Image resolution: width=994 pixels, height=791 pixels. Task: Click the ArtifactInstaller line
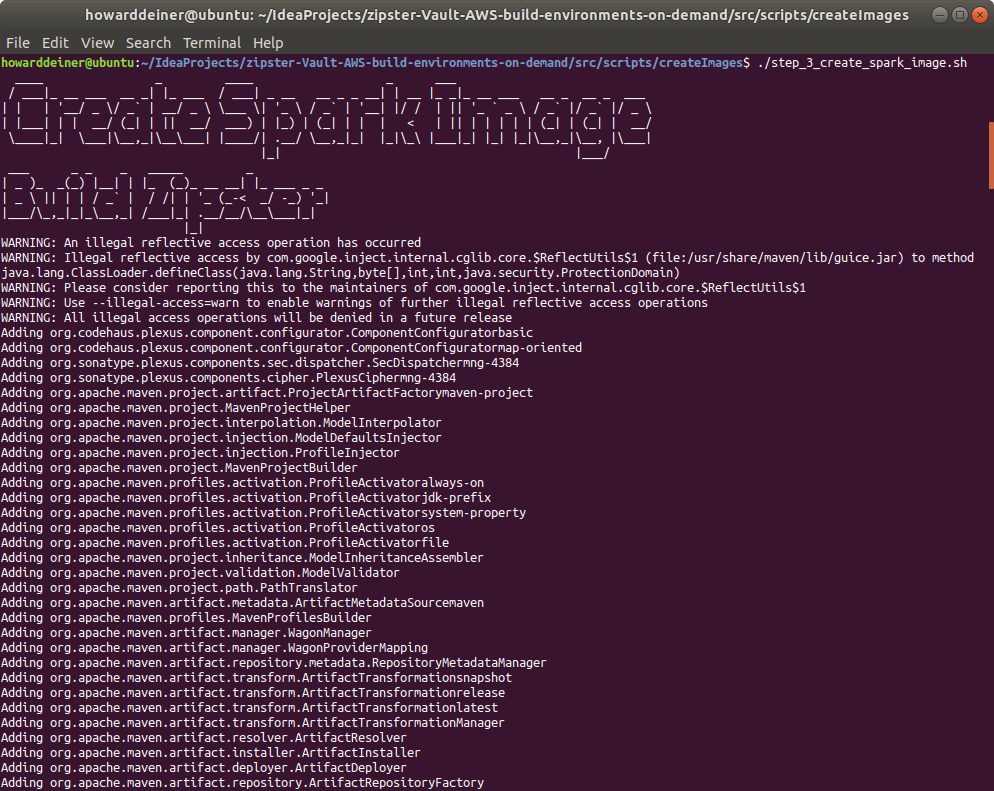pos(210,753)
